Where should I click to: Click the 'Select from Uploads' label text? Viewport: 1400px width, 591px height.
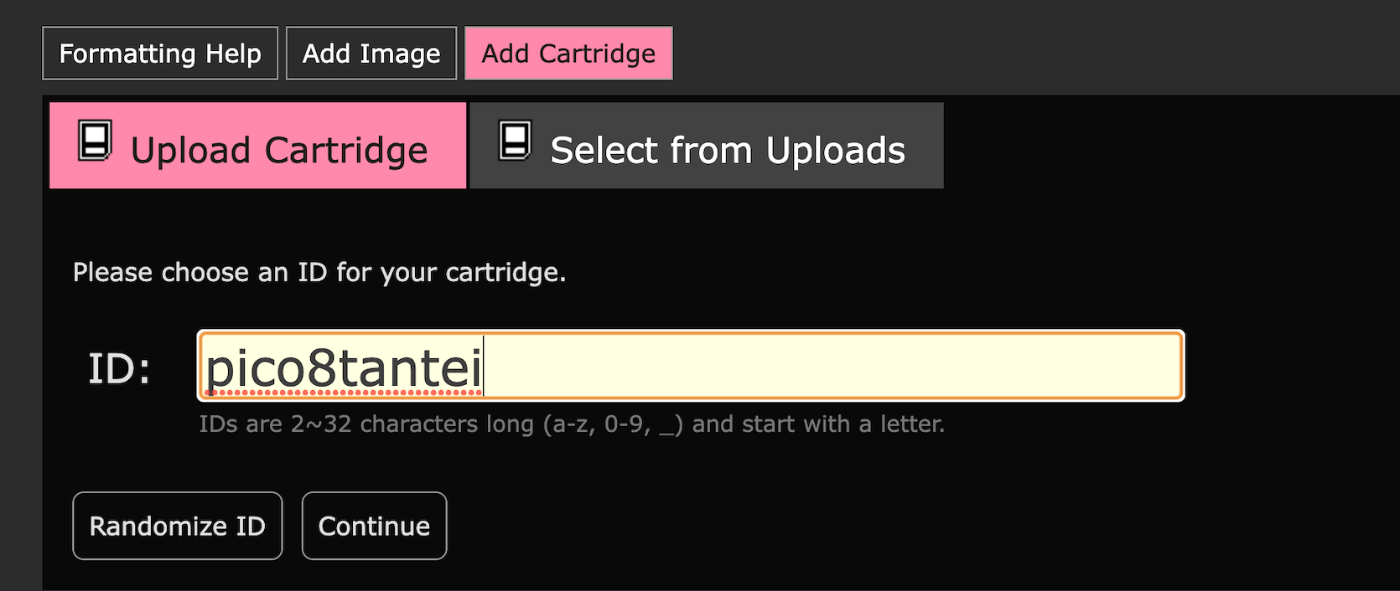tap(727, 151)
